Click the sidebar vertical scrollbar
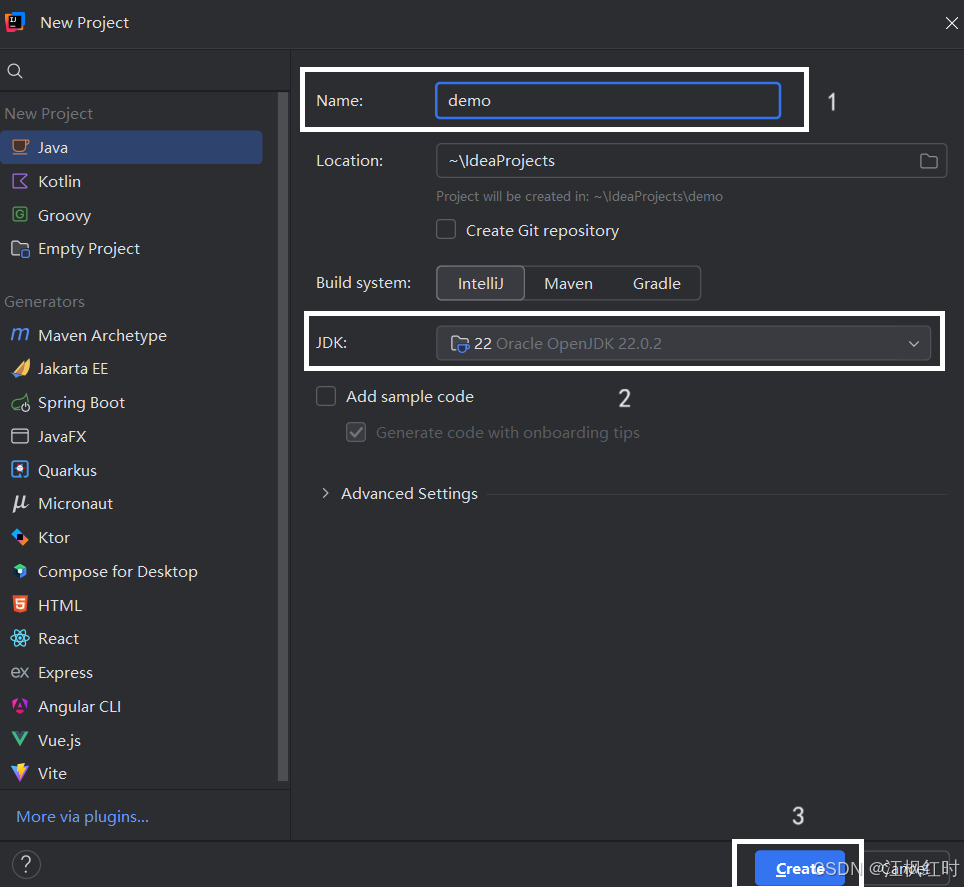Viewport: 964px width, 887px height. (x=283, y=436)
